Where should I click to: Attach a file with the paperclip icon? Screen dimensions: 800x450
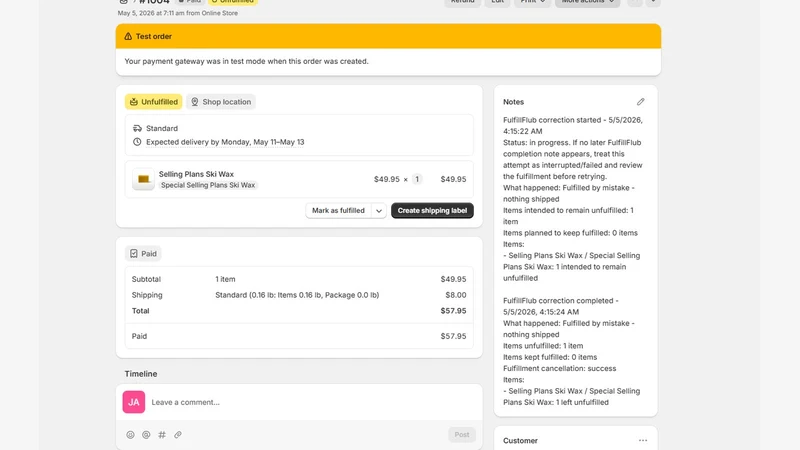pyautogui.click(x=178, y=435)
